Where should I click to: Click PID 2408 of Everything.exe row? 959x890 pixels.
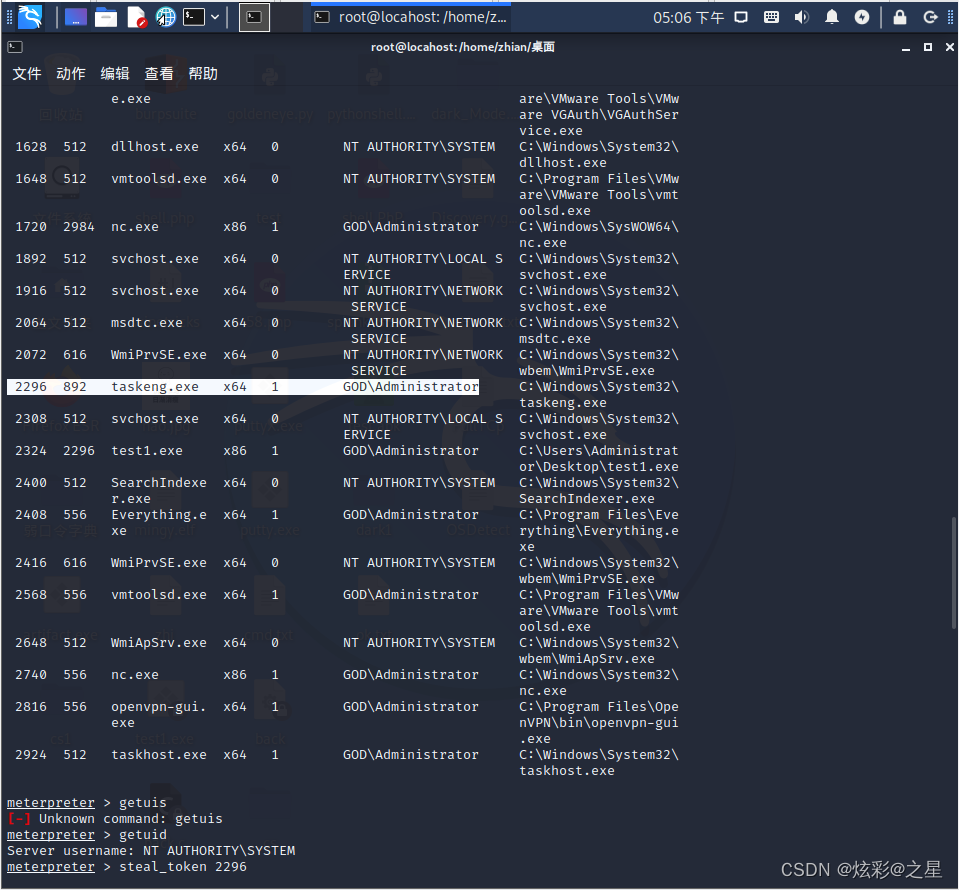click(x=31, y=515)
